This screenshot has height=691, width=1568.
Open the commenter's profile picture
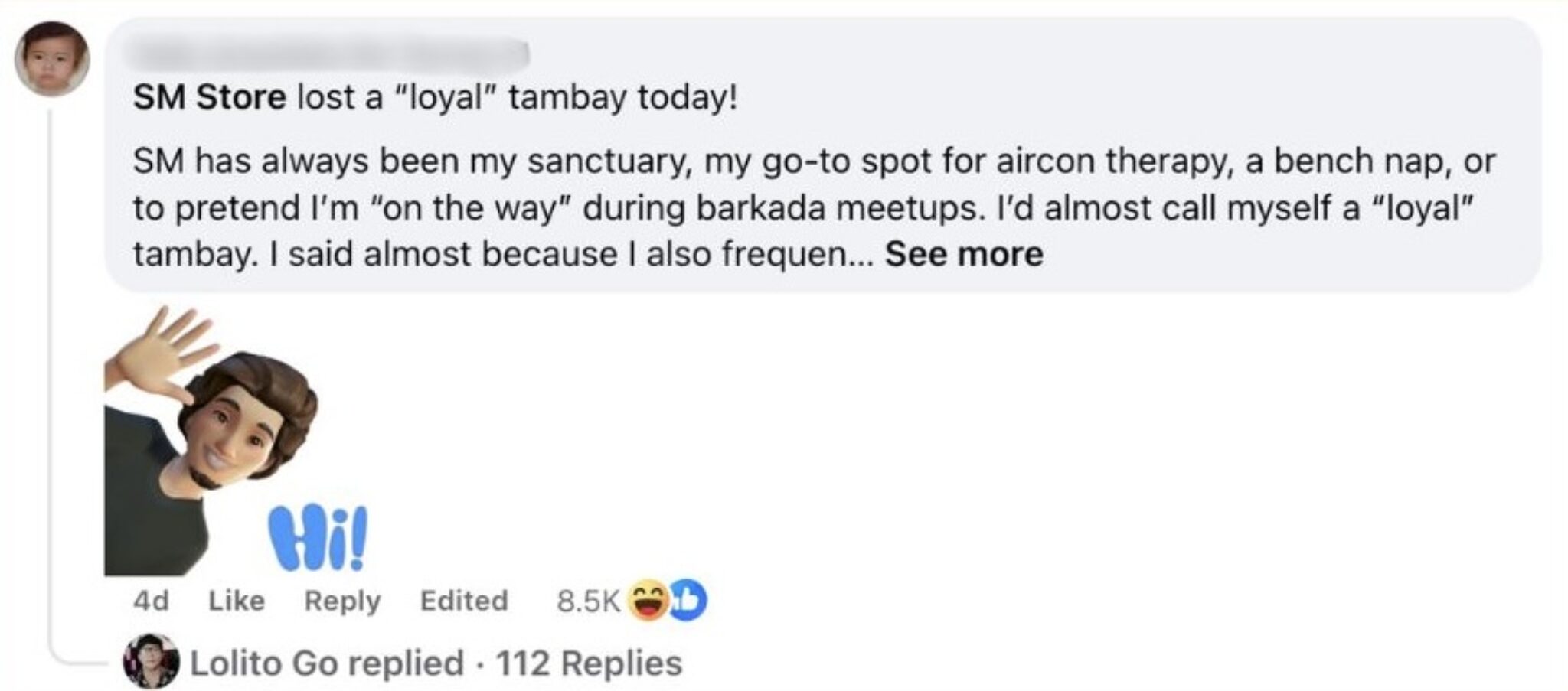coord(52,58)
